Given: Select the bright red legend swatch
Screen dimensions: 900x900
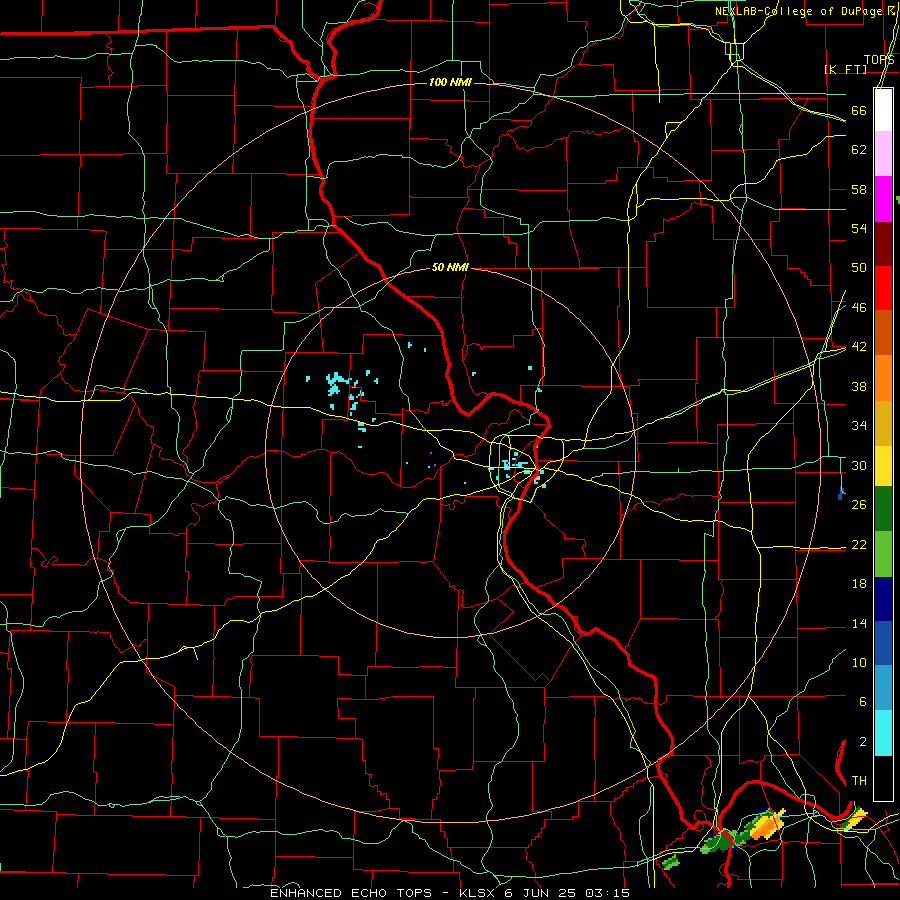Looking at the screenshot, I should (883, 289).
